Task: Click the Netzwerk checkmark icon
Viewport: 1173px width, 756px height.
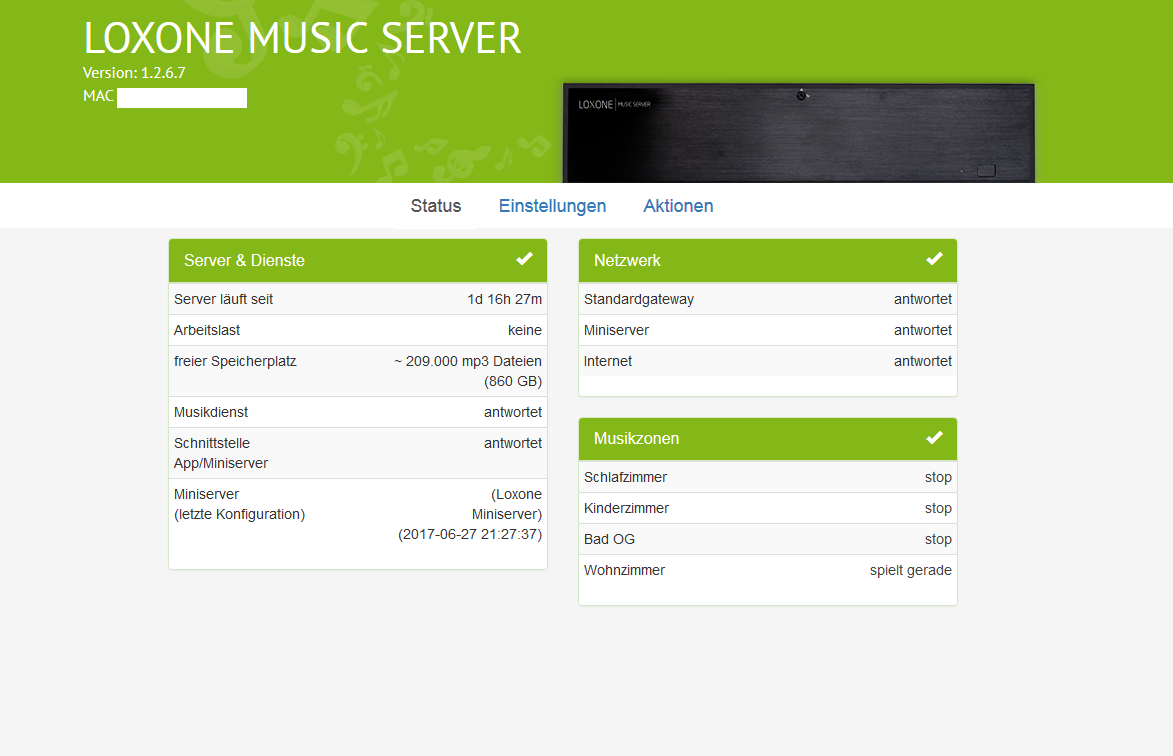Action: [934, 259]
